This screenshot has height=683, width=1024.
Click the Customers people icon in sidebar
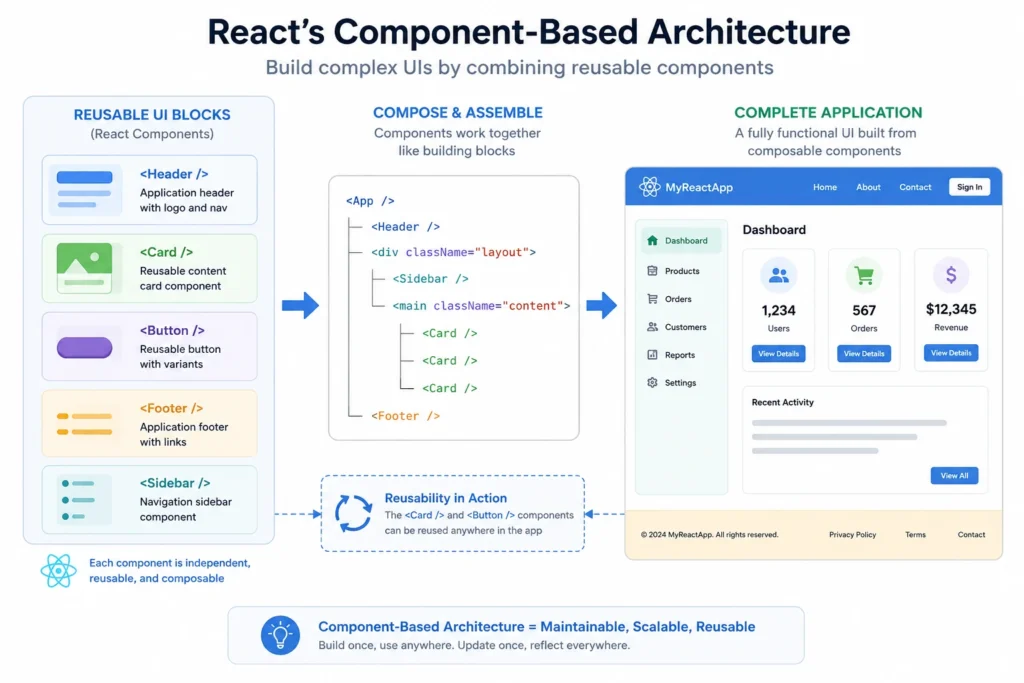coord(652,326)
